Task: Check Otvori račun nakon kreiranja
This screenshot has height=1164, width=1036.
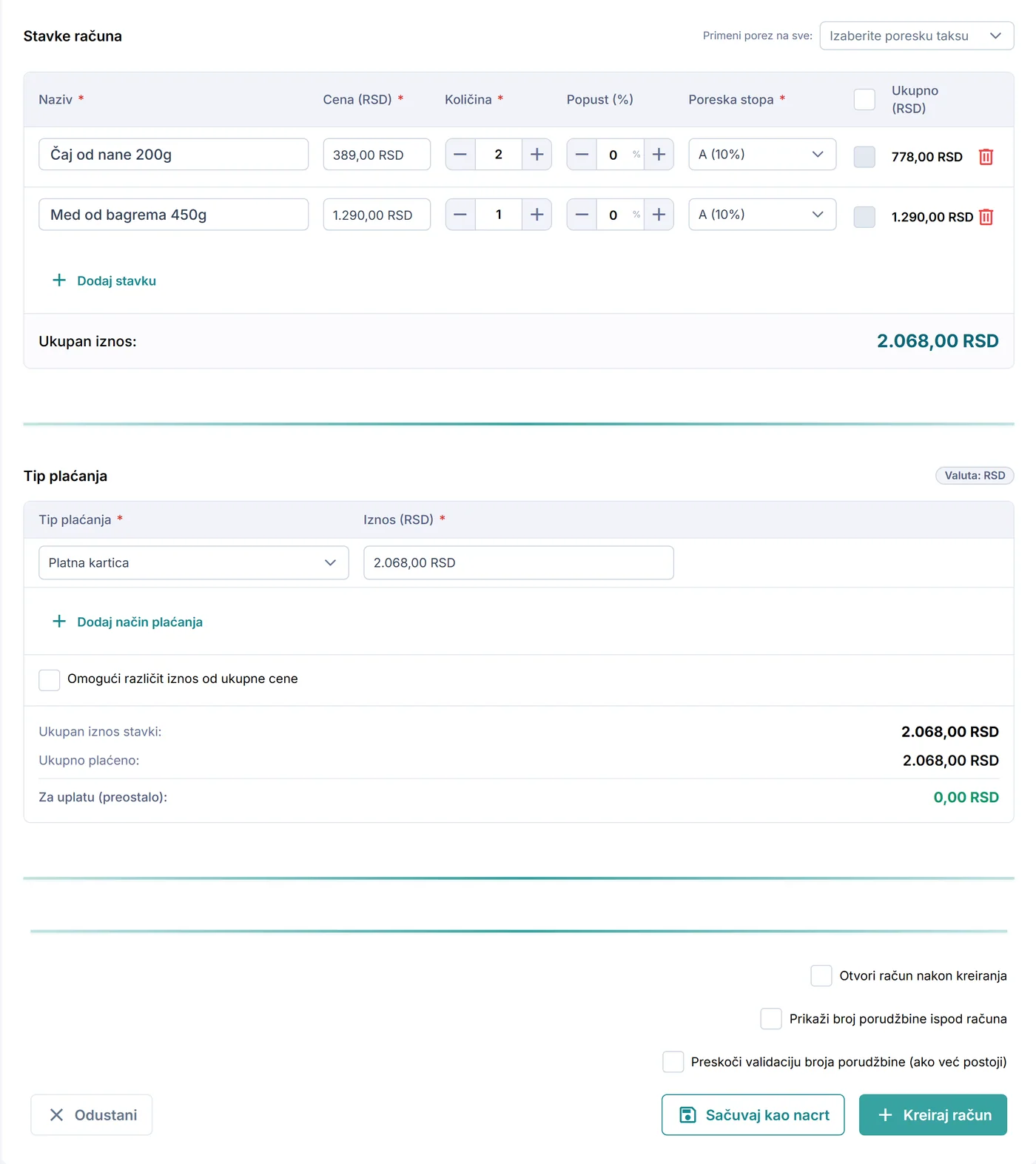Action: point(821,975)
